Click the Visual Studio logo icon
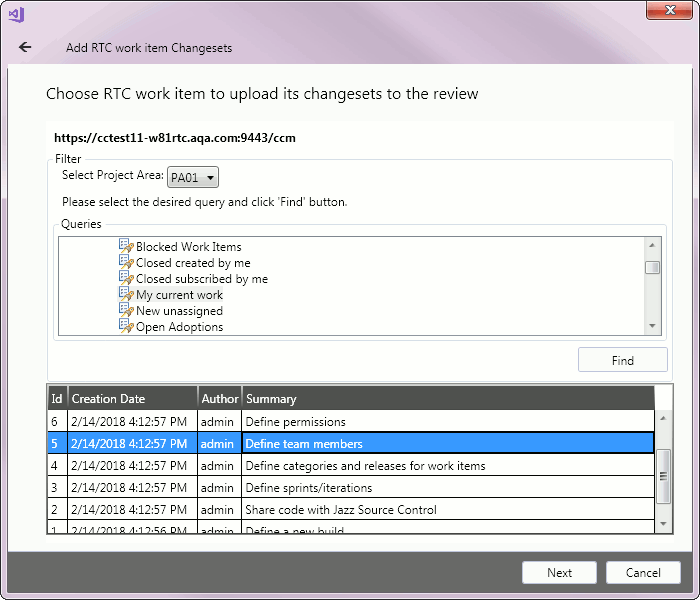The width and height of the screenshot is (700, 600). point(16,14)
